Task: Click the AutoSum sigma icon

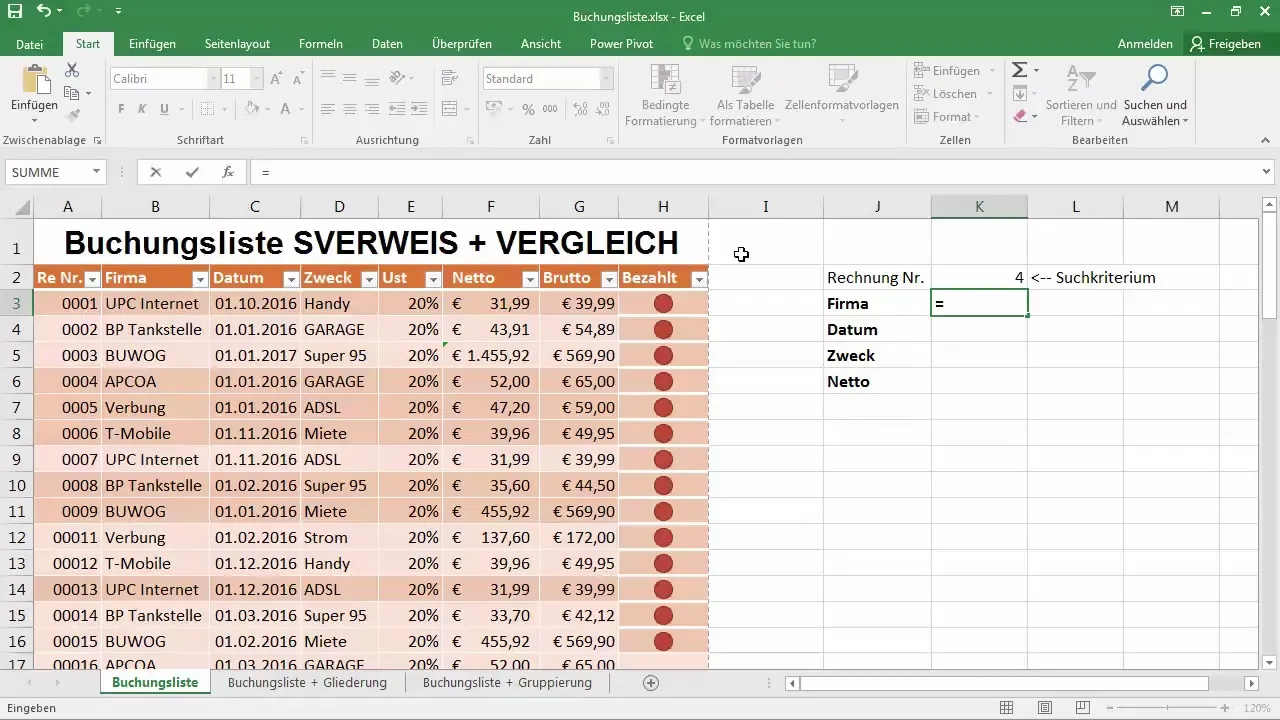Action: (1019, 70)
